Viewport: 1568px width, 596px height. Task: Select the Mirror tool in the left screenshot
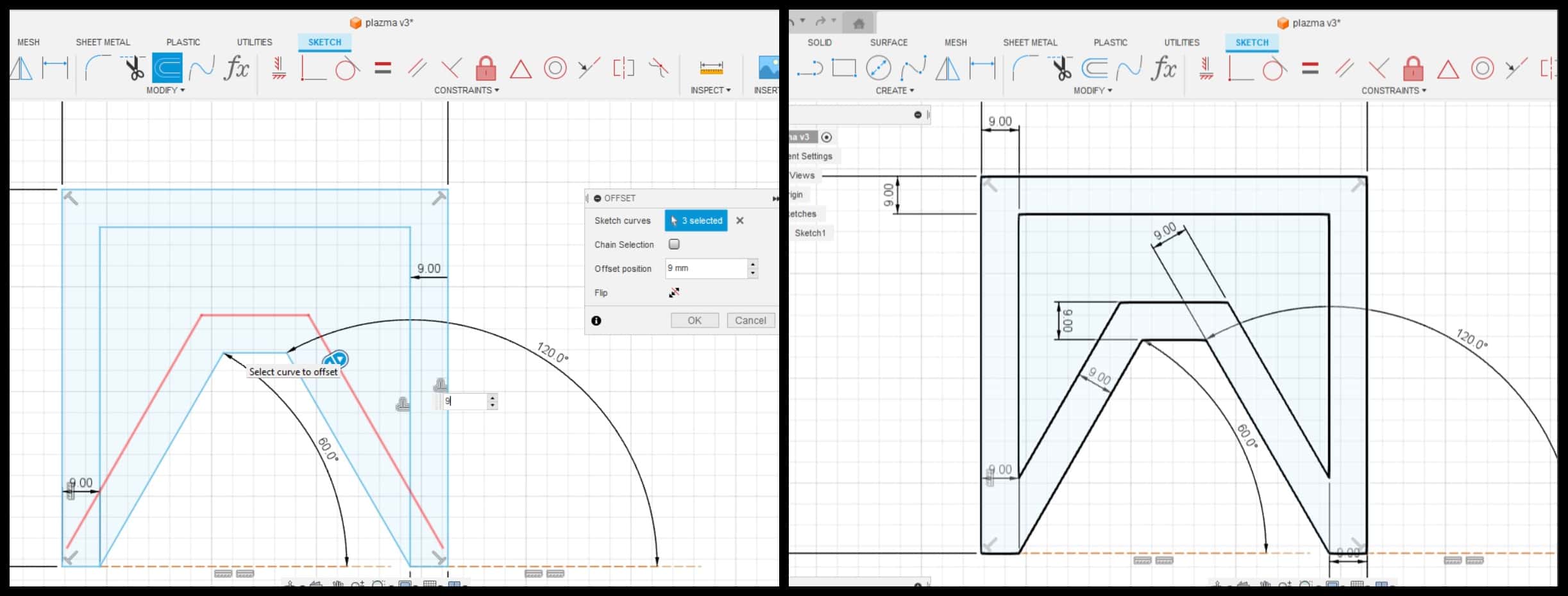pos(21,68)
